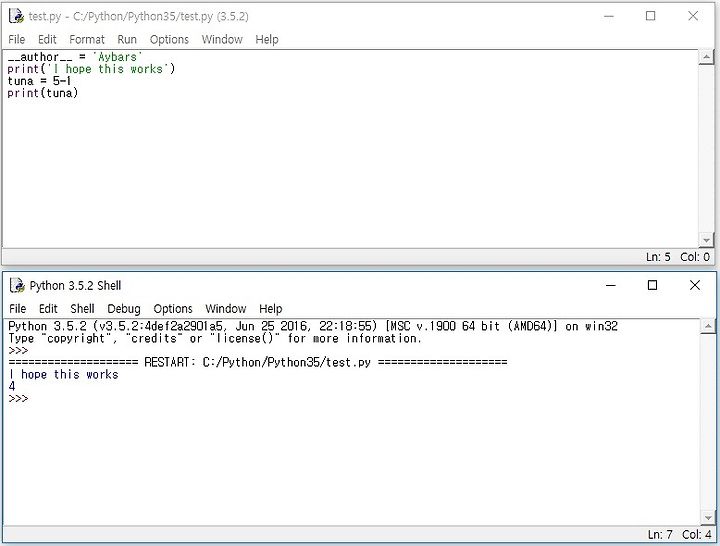720x546 pixels.
Task: Click the 'Type copyright, credits' info line
Action: coord(215,338)
